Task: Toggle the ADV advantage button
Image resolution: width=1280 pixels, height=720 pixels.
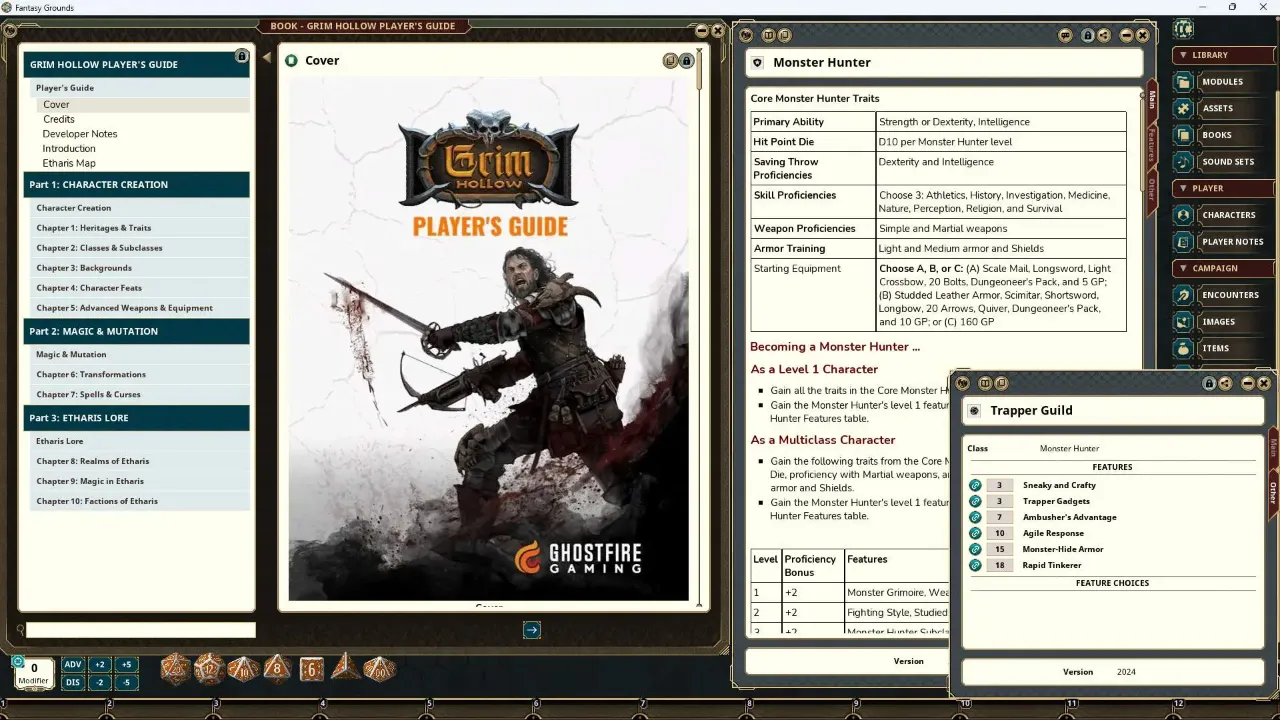Action: pyautogui.click(x=73, y=665)
